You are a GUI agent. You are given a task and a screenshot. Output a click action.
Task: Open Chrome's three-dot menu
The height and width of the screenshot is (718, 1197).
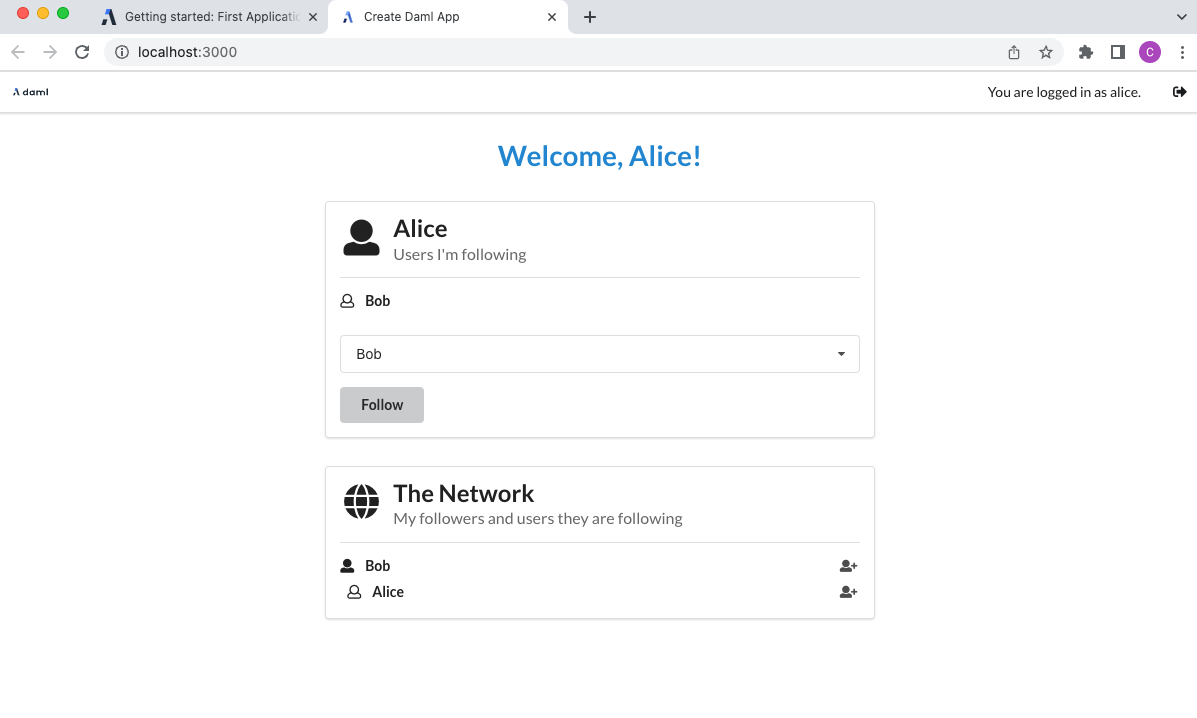click(1181, 52)
